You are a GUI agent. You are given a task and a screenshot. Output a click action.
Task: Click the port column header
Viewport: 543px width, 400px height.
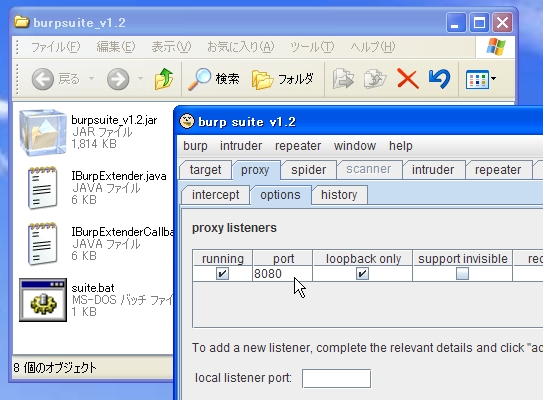[x=283, y=258]
